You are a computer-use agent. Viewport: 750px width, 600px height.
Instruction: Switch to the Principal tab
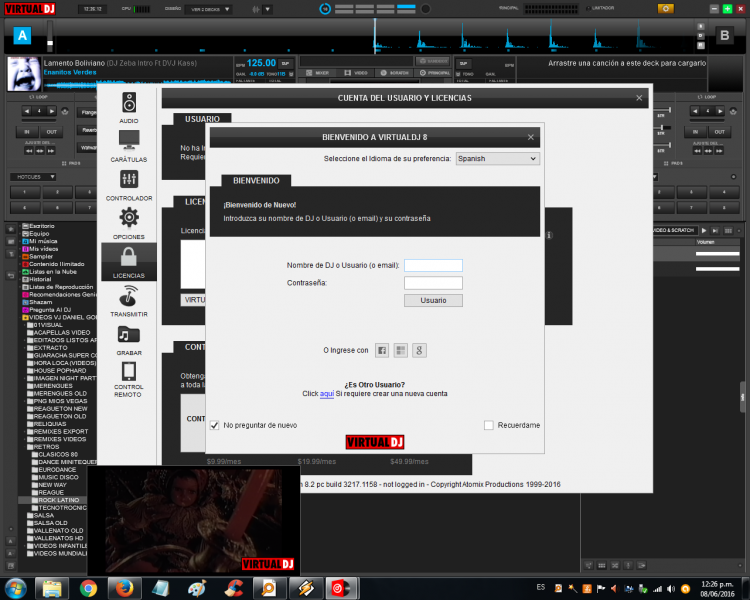click(x=434, y=73)
